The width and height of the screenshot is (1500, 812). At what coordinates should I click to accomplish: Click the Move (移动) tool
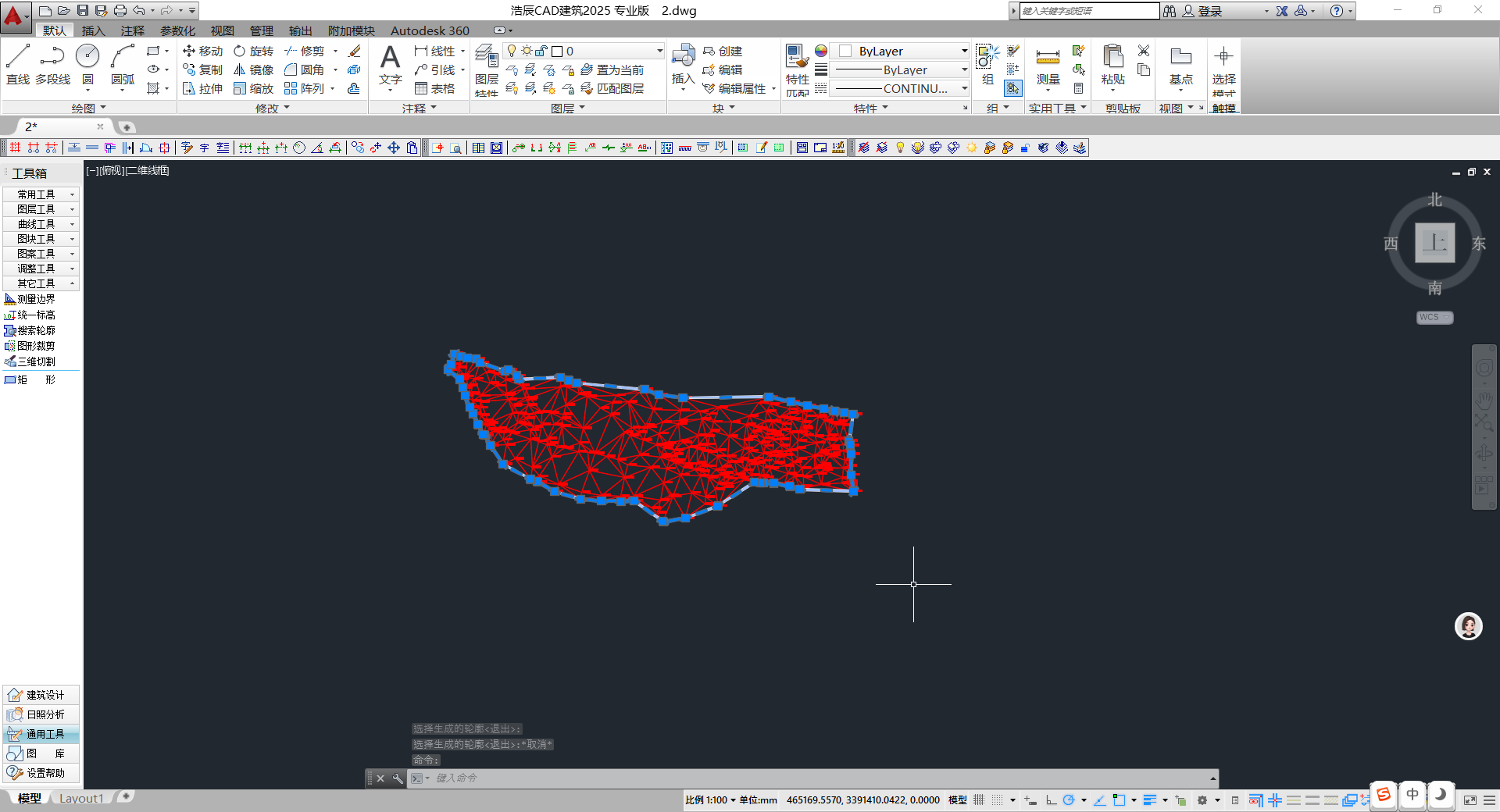tap(202, 51)
